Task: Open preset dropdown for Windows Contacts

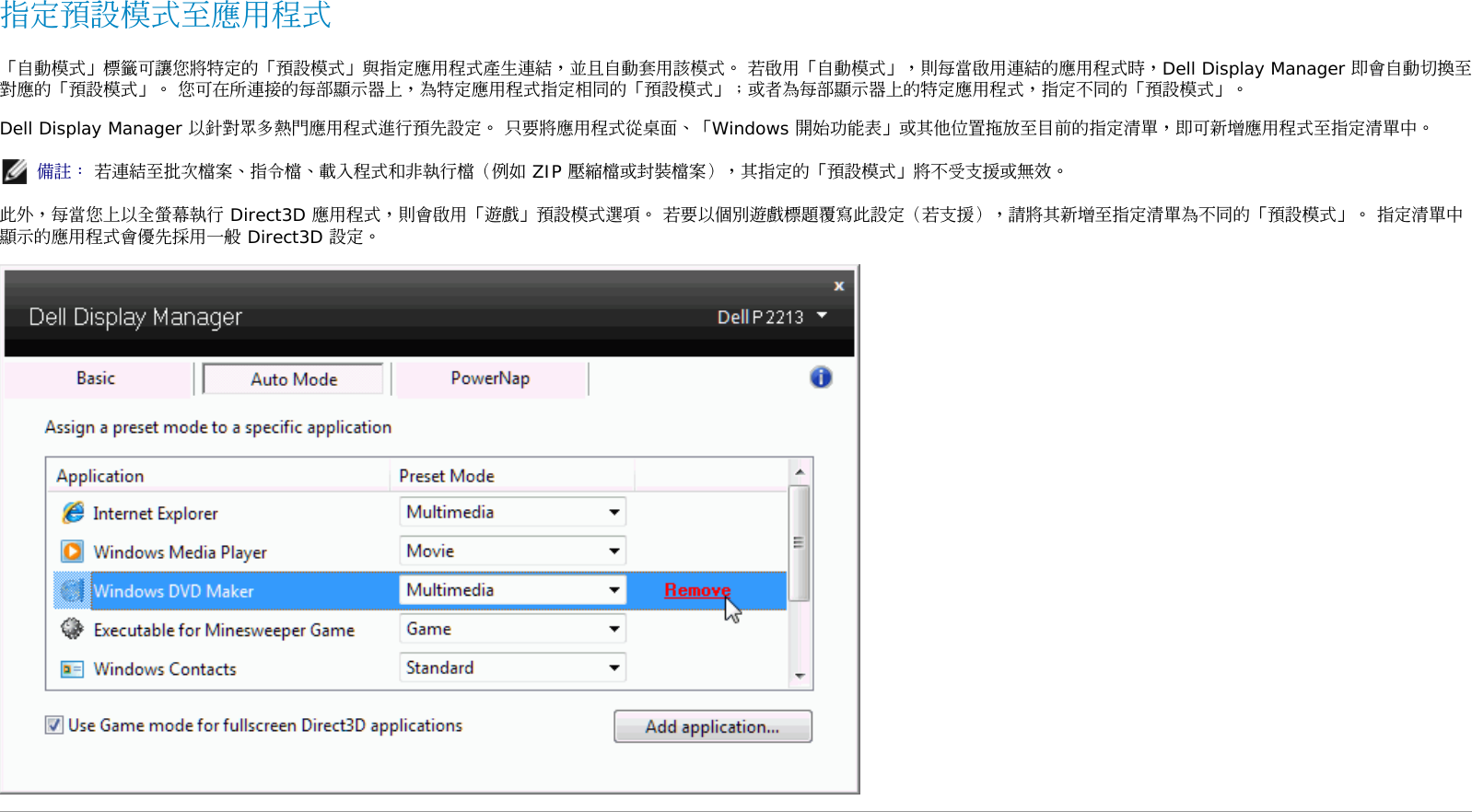Action: [x=513, y=667]
